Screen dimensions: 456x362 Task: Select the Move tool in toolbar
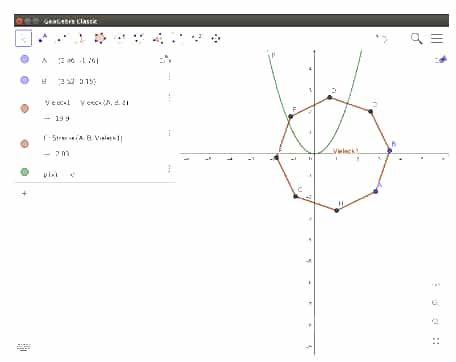23,38
